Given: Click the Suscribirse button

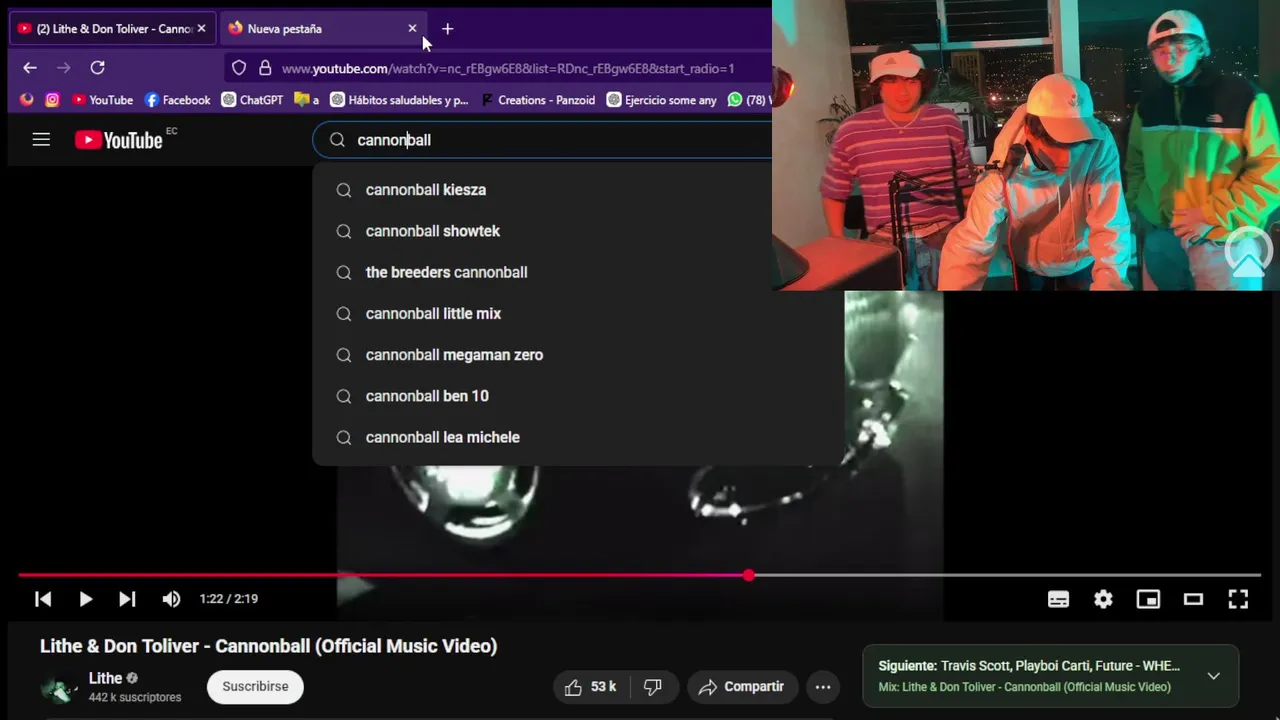Looking at the screenshot, I should (255, 687).
